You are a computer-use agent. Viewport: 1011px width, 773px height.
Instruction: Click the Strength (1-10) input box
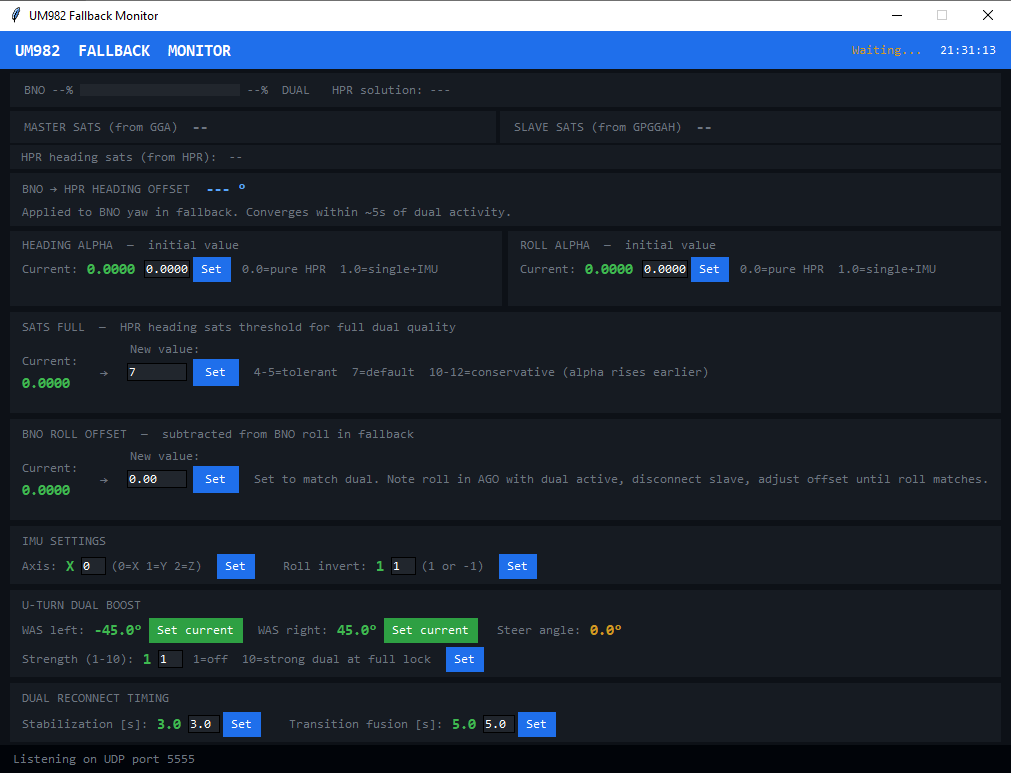pos(170,660)
